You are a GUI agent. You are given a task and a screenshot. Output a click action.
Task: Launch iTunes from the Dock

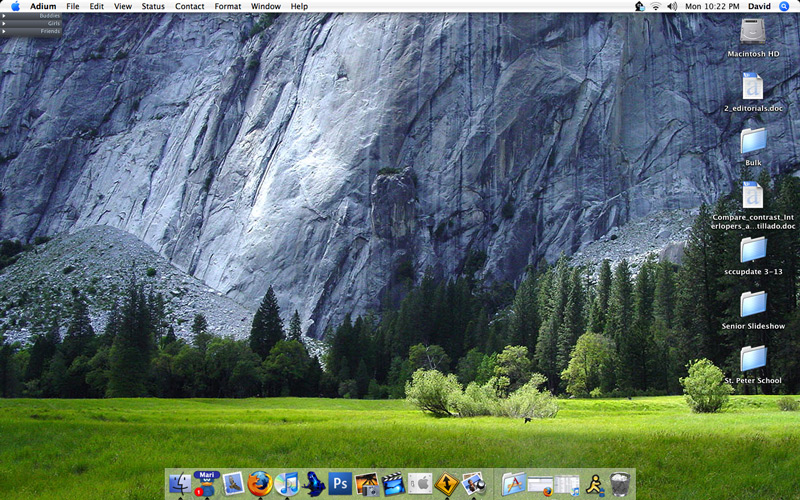(x=287, y=483)
